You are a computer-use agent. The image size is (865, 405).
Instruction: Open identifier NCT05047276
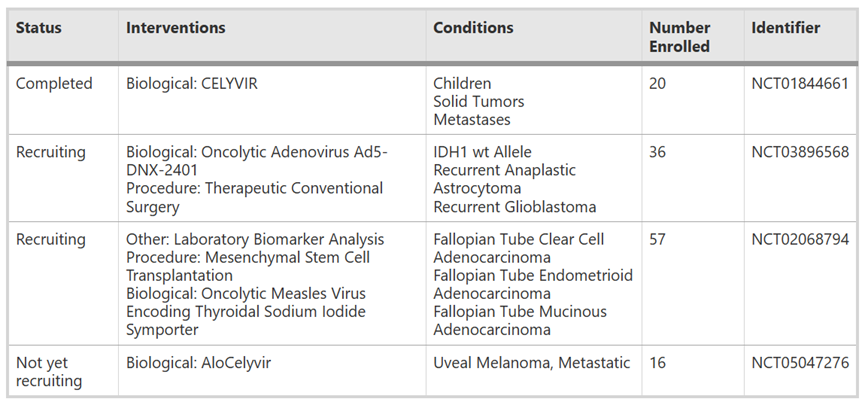(x=800, y=363)
